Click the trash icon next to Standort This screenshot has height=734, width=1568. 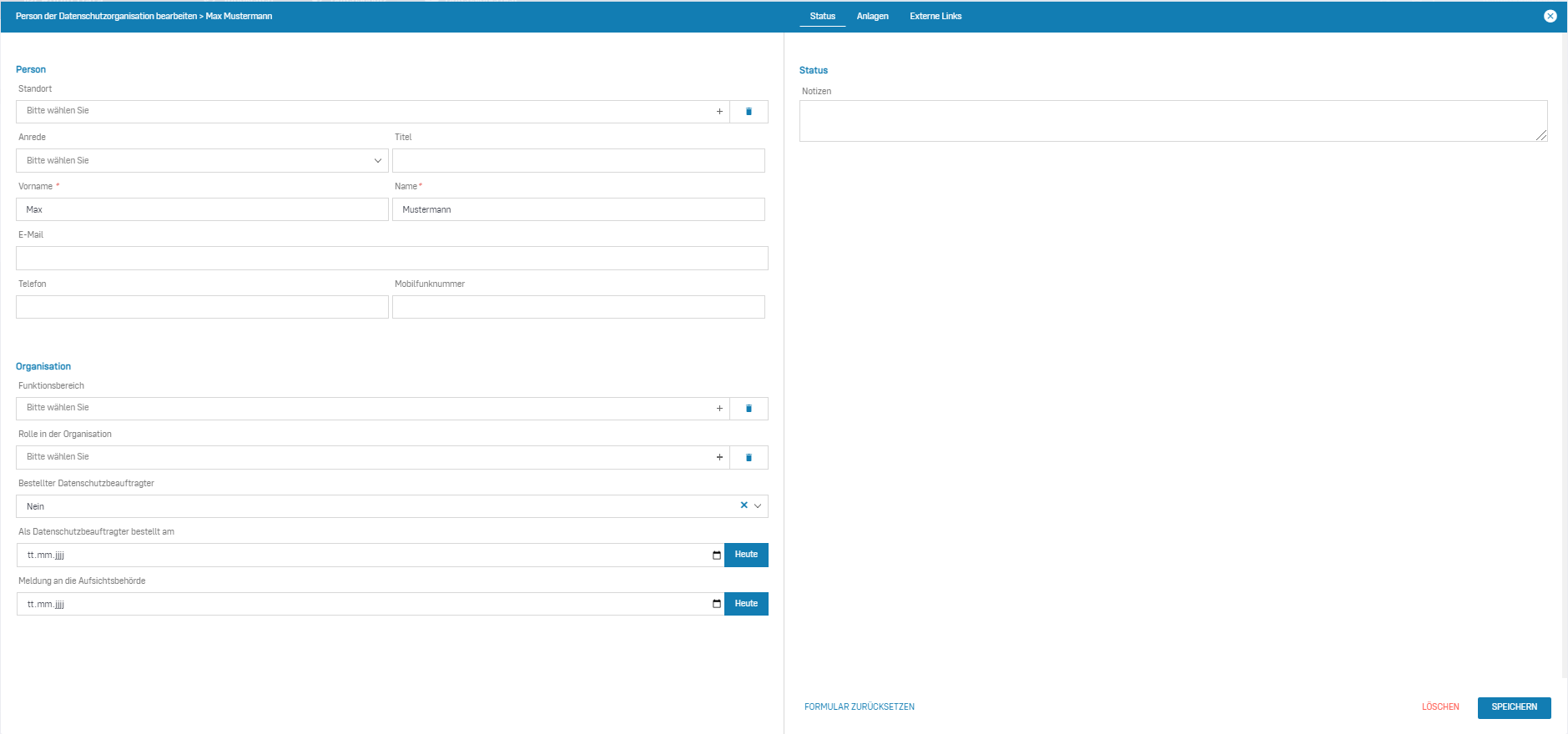(749, 112)
